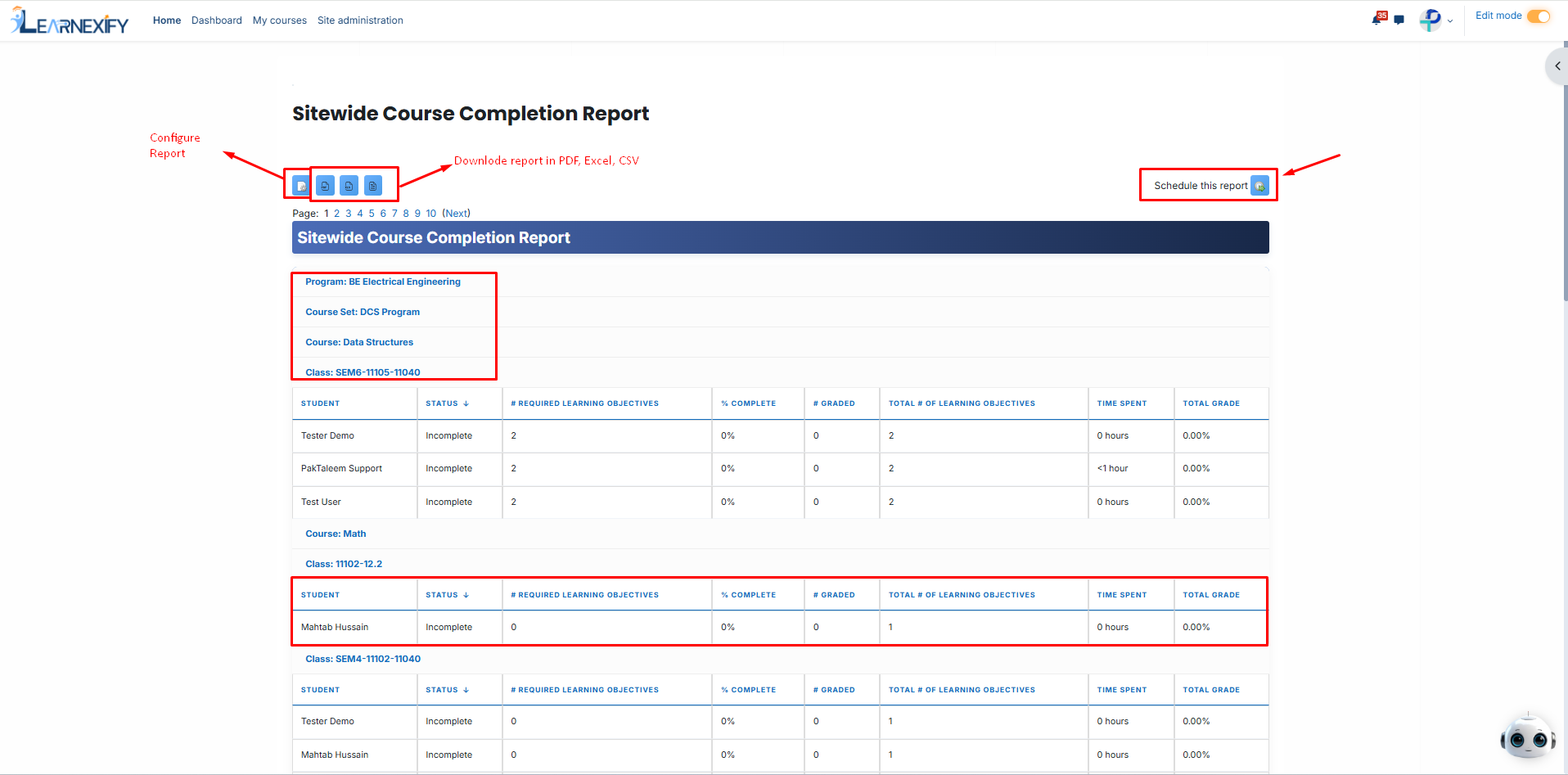The width and height of the screenshot is (1568, 775).
Task: Click the '<1 hour' time spent cell
Action: coord(1131,469)
